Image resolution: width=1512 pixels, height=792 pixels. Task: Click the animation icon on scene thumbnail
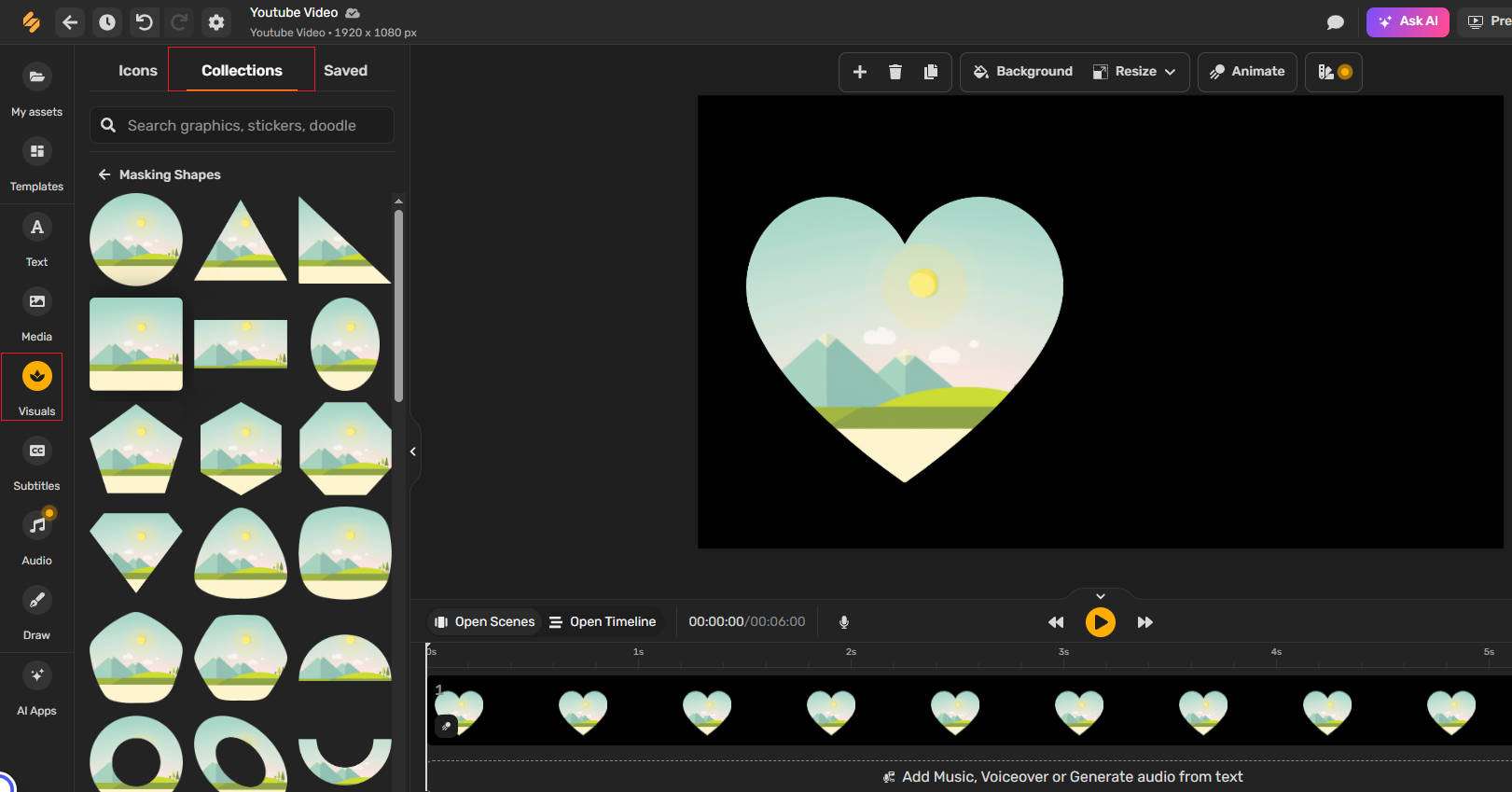446,727
